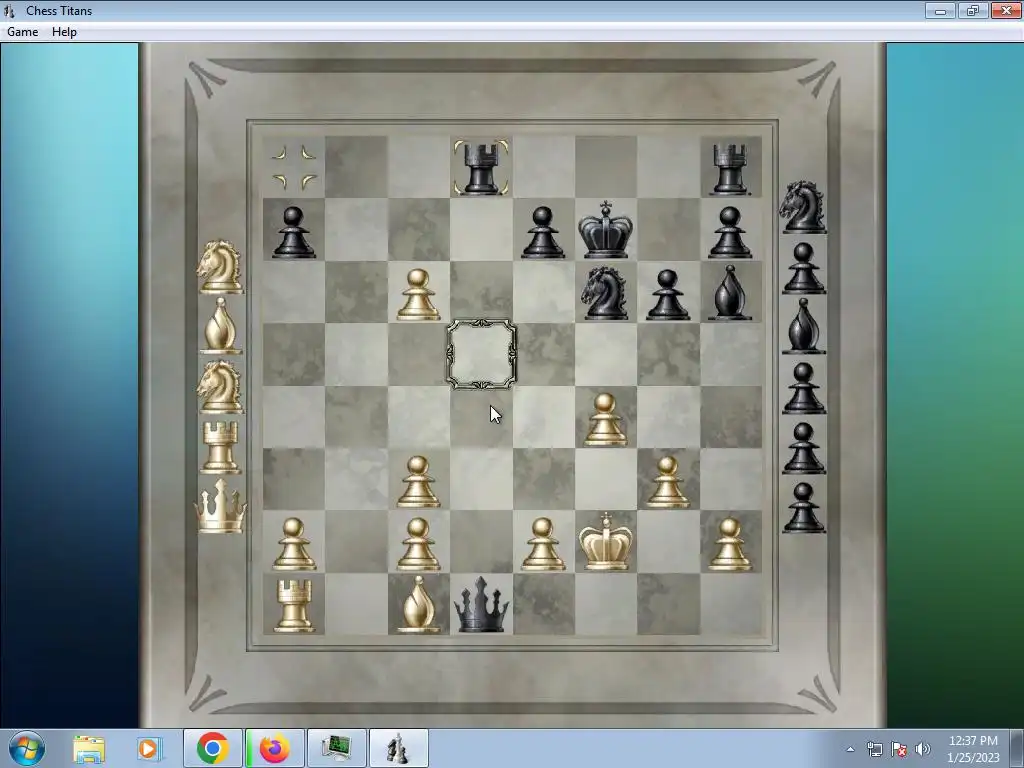Select the black pawn on h7
1024x768 pixels.
(x=730, y=232)
